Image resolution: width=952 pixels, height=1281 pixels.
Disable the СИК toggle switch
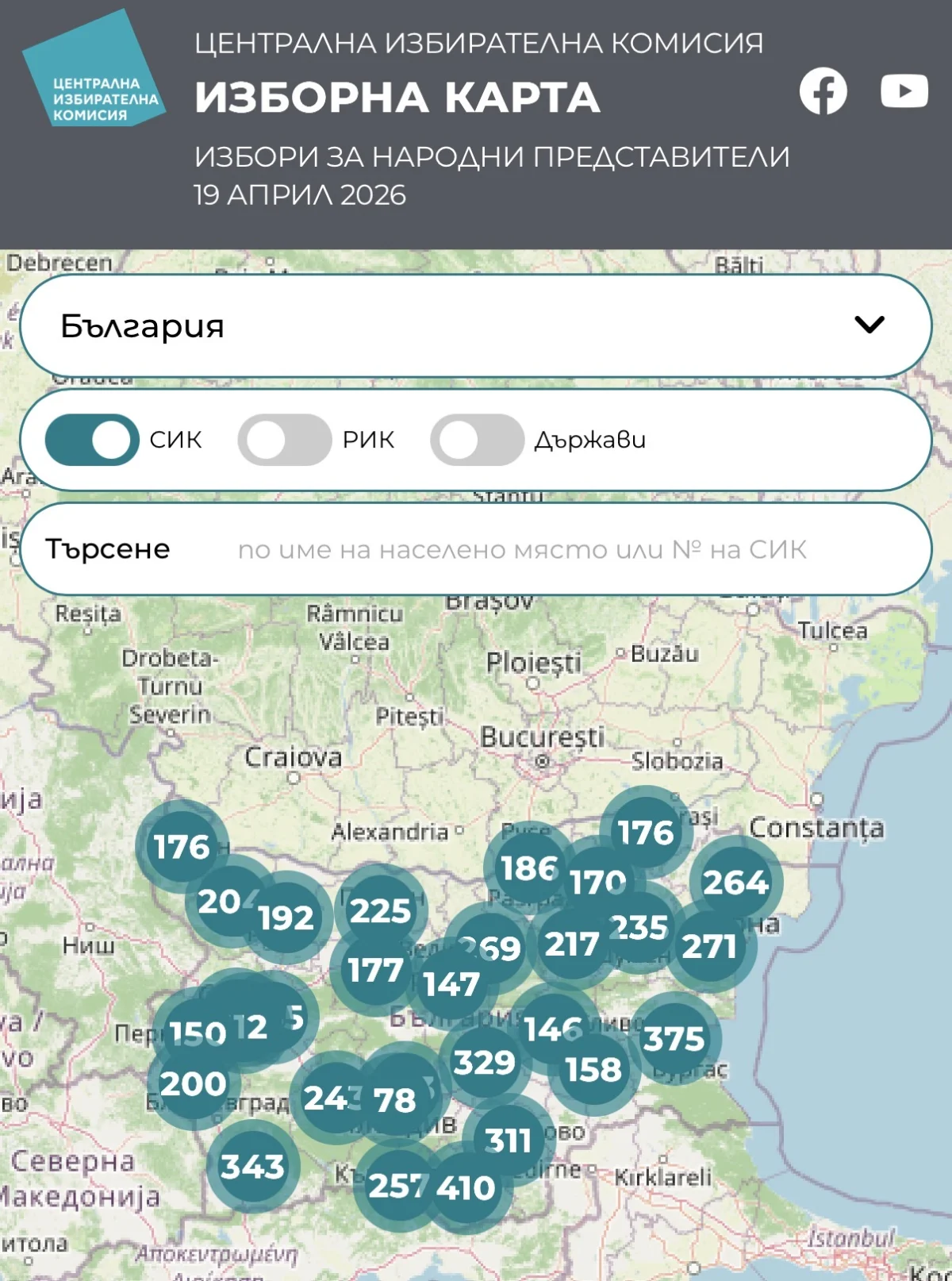tap(92, 440)
